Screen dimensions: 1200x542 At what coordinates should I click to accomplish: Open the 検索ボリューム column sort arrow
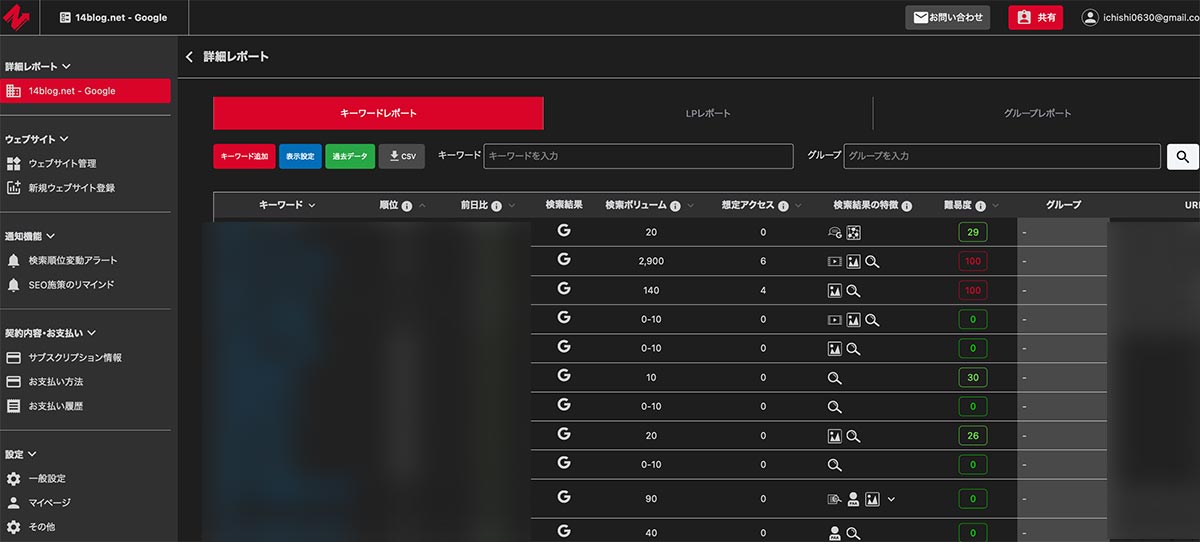(691, 206)
